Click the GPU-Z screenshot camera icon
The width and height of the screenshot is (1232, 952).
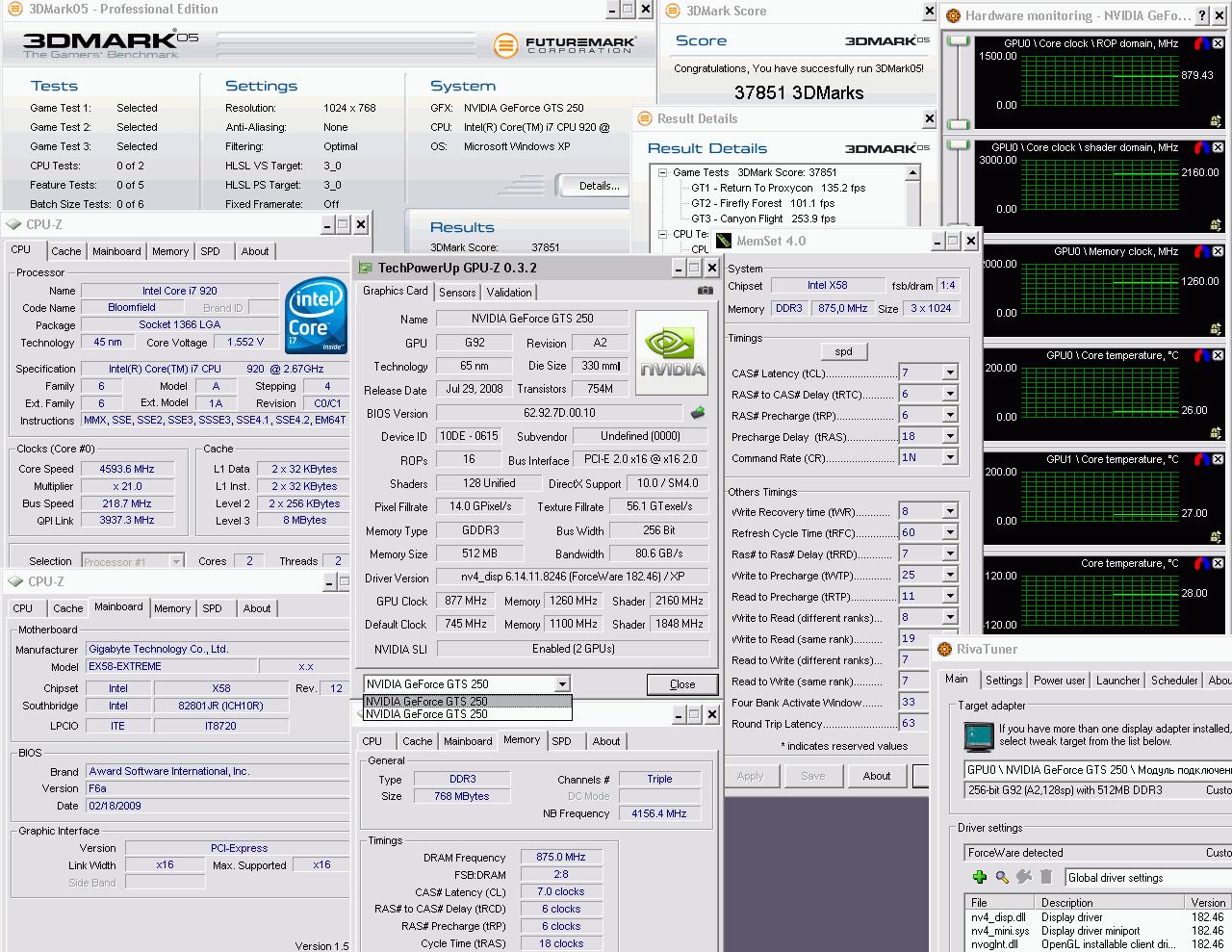(x=706, y=291)
